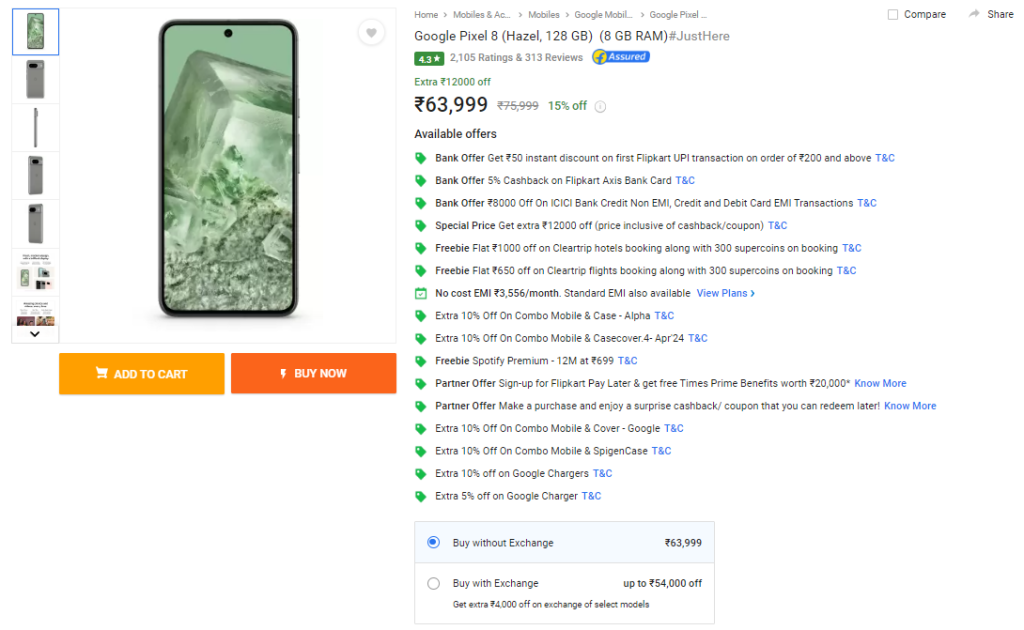Screen dimensions: 1024x630
Task: Open the Mobiles breadcrumb category
Action: click(x=544, y=14)
